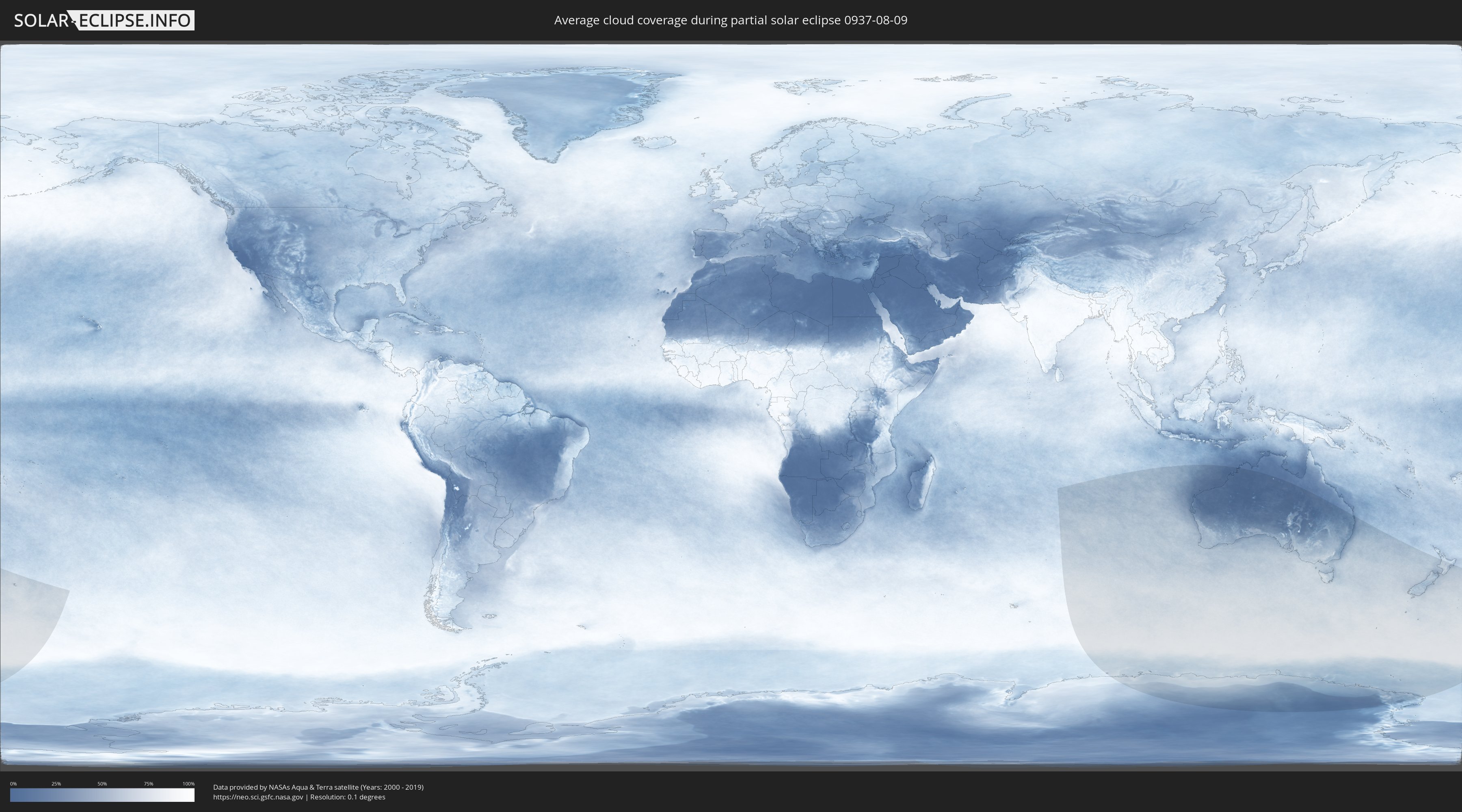Click the neo.sci.gsfc.nasa.gov URL text
Image resolution: width=1462 pixels, height=812 pixels.
258,797
